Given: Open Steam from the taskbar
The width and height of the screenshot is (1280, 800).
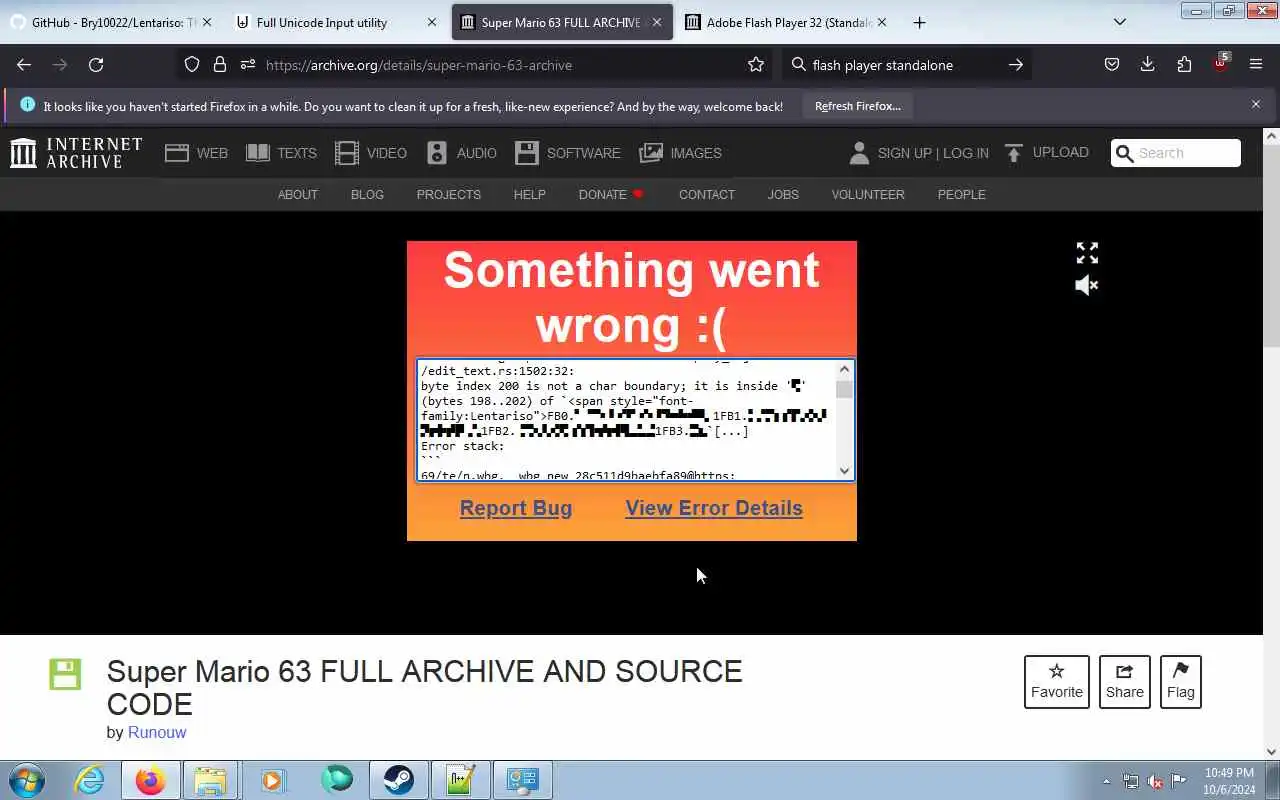Looking at the screenshot, I should [x=397, y=780].
